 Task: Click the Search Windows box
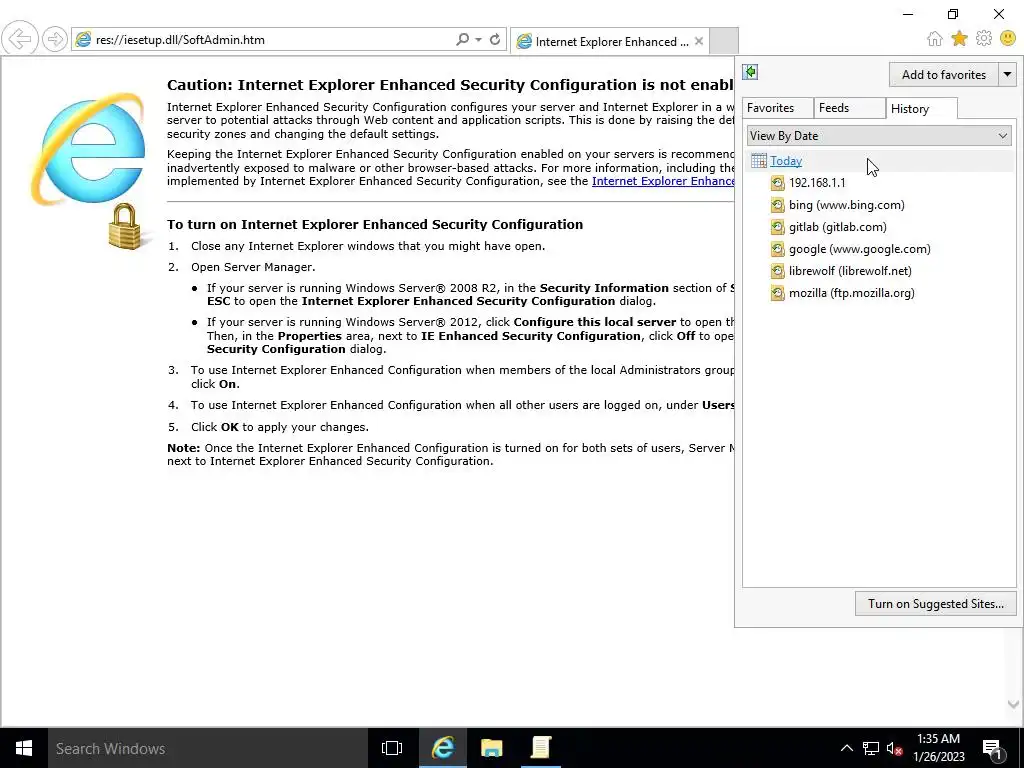coord(208,748)
